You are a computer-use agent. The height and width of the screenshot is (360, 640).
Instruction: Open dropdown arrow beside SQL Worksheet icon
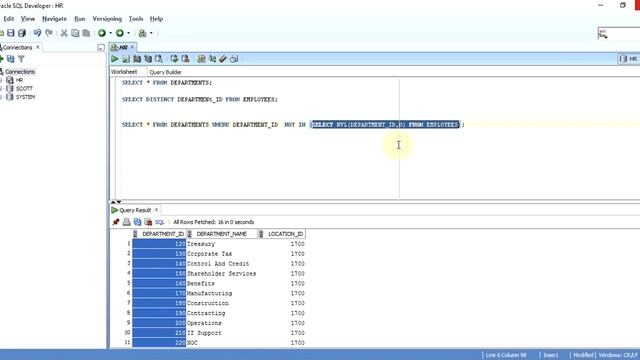point(151,33)
